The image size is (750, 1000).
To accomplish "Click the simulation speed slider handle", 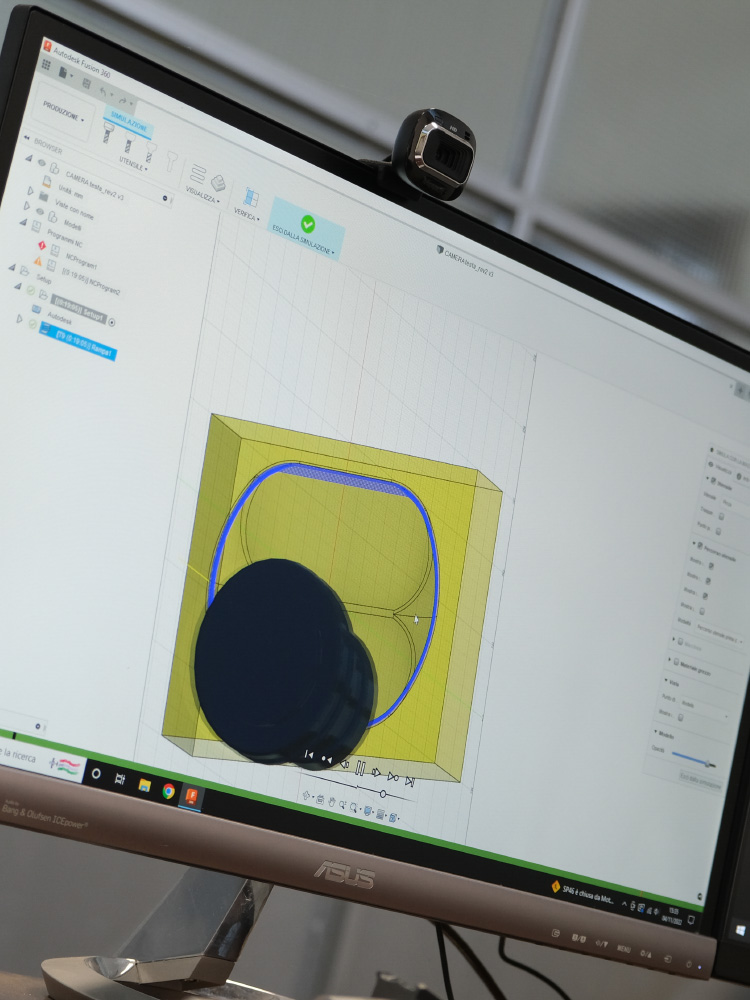I will click(x=383, y=794).
